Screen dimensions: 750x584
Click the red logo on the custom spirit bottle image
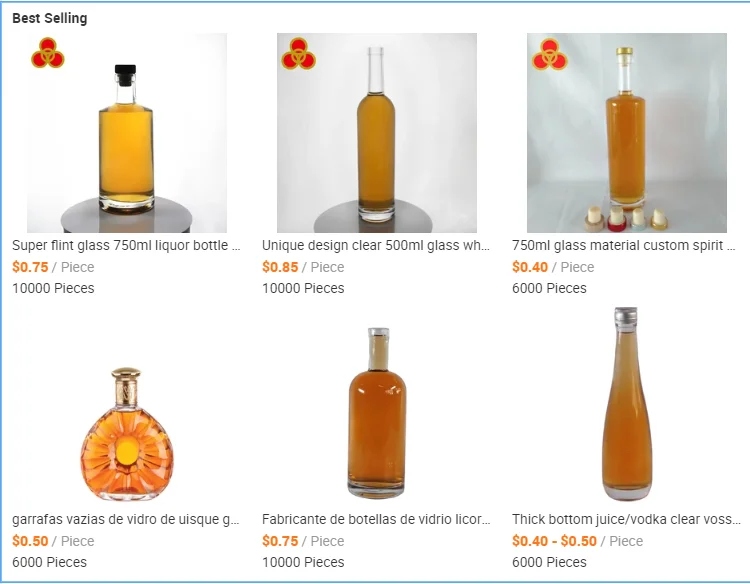coord(550,54)
